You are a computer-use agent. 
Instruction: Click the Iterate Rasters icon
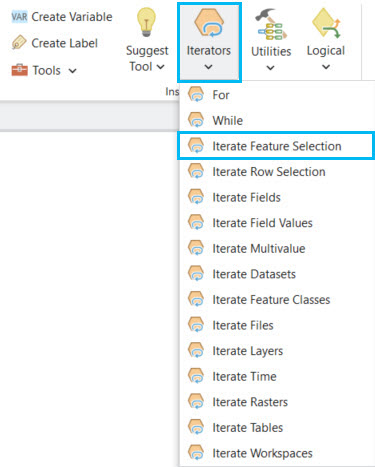[x=196, y=402]
